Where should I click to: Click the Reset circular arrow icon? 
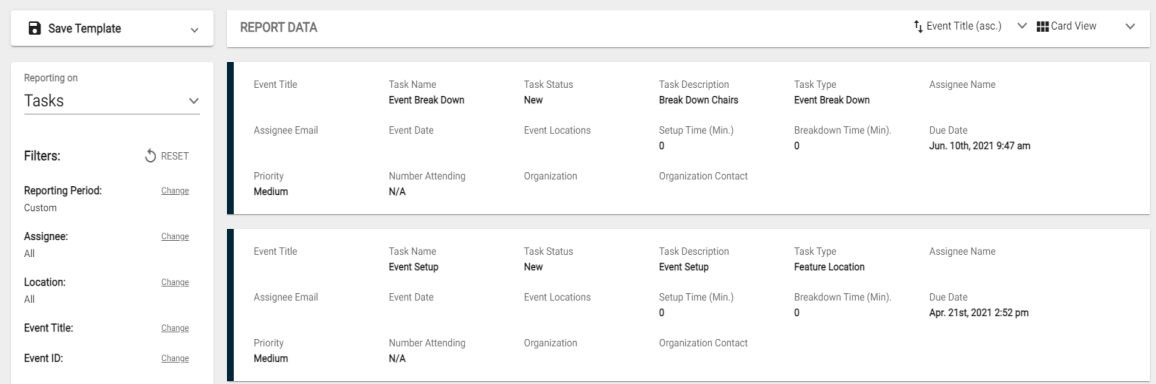click(x=150, y=156)
